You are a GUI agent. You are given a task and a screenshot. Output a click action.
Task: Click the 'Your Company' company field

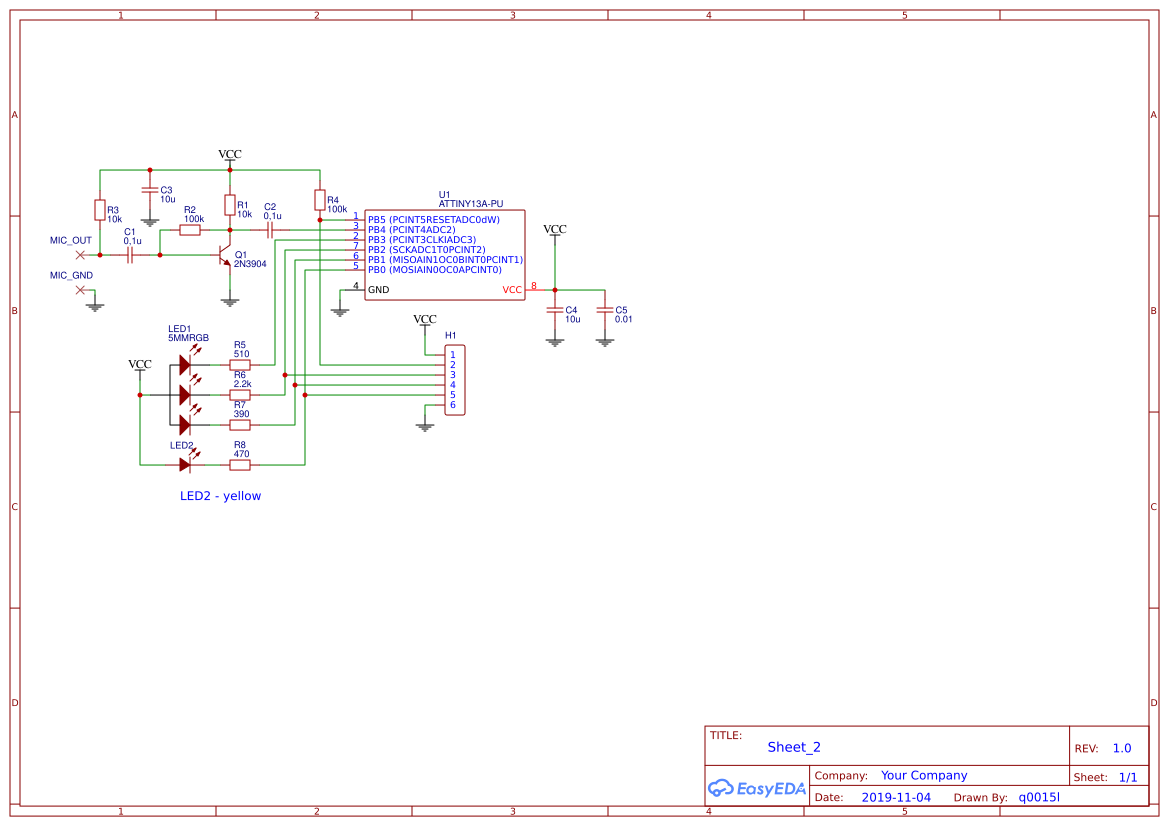click(924, 776)
